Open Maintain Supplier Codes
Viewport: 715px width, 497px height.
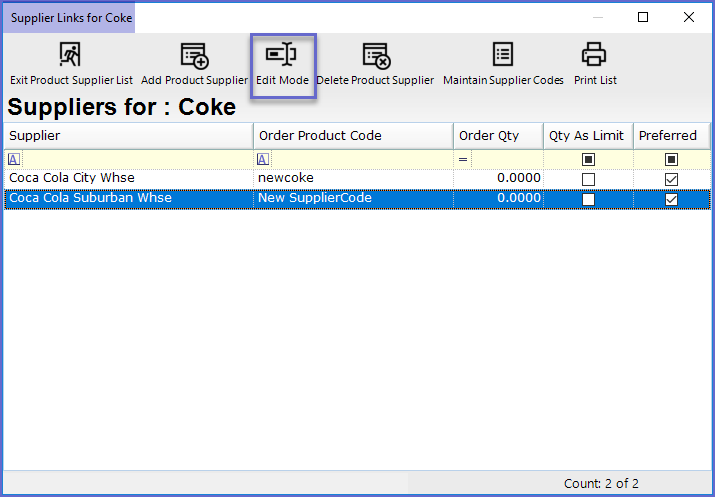tap(503, 56)
